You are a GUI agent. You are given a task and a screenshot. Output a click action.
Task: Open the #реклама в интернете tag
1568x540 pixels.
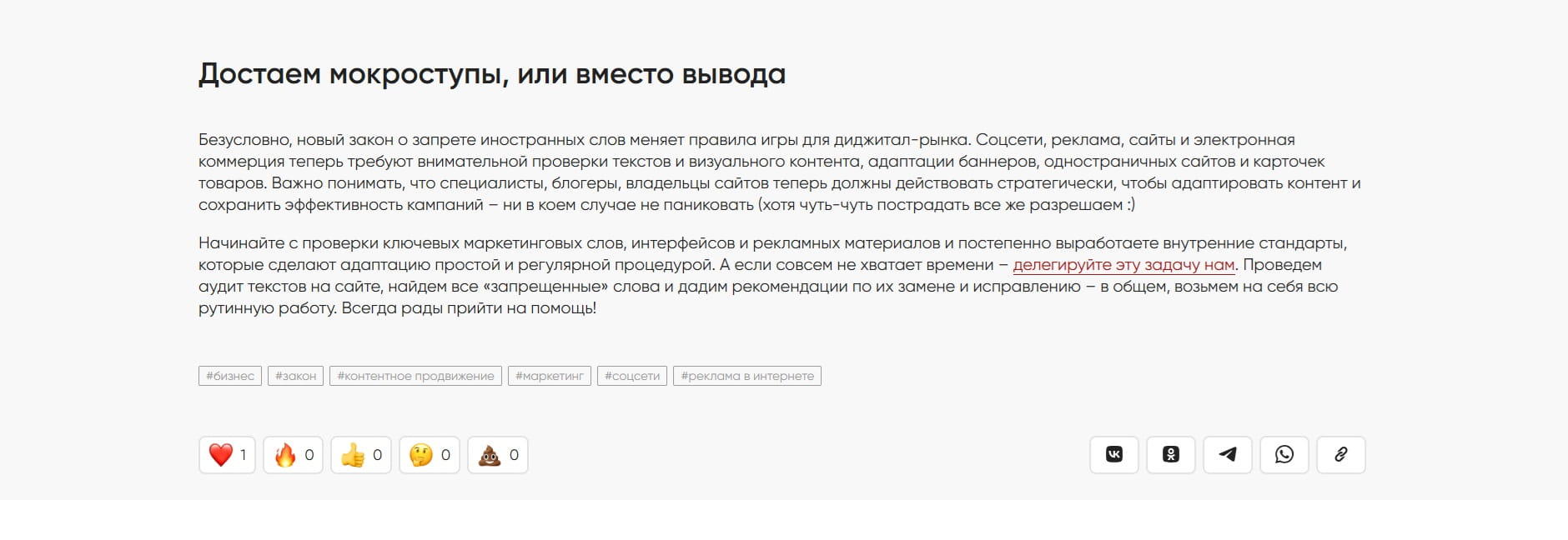tap(749, 375)
